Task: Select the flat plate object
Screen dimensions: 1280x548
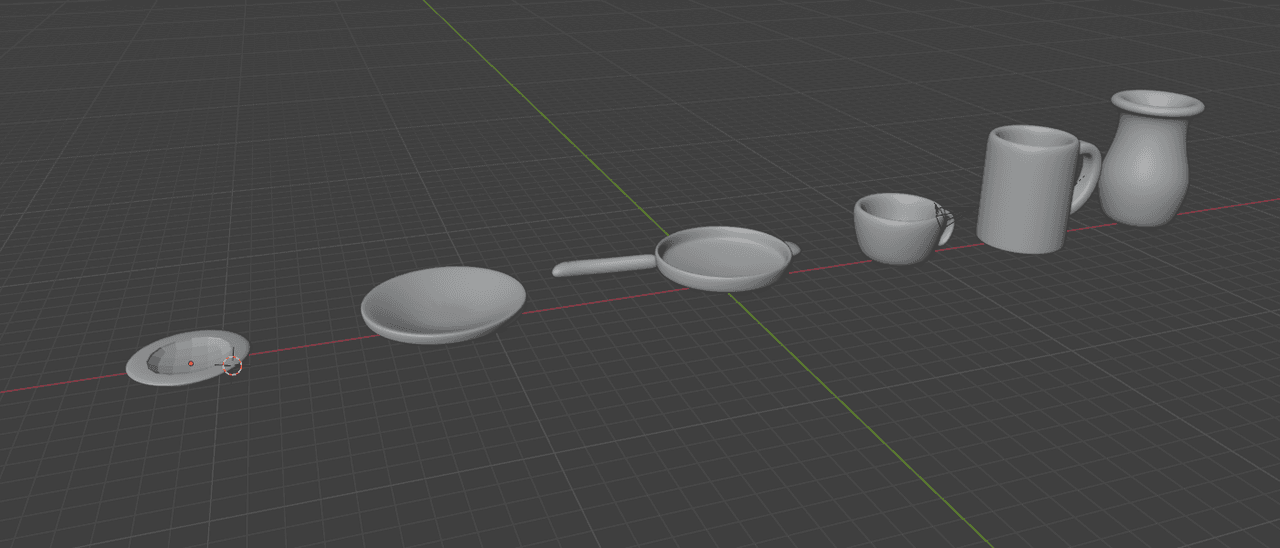Action: point(187,357)
